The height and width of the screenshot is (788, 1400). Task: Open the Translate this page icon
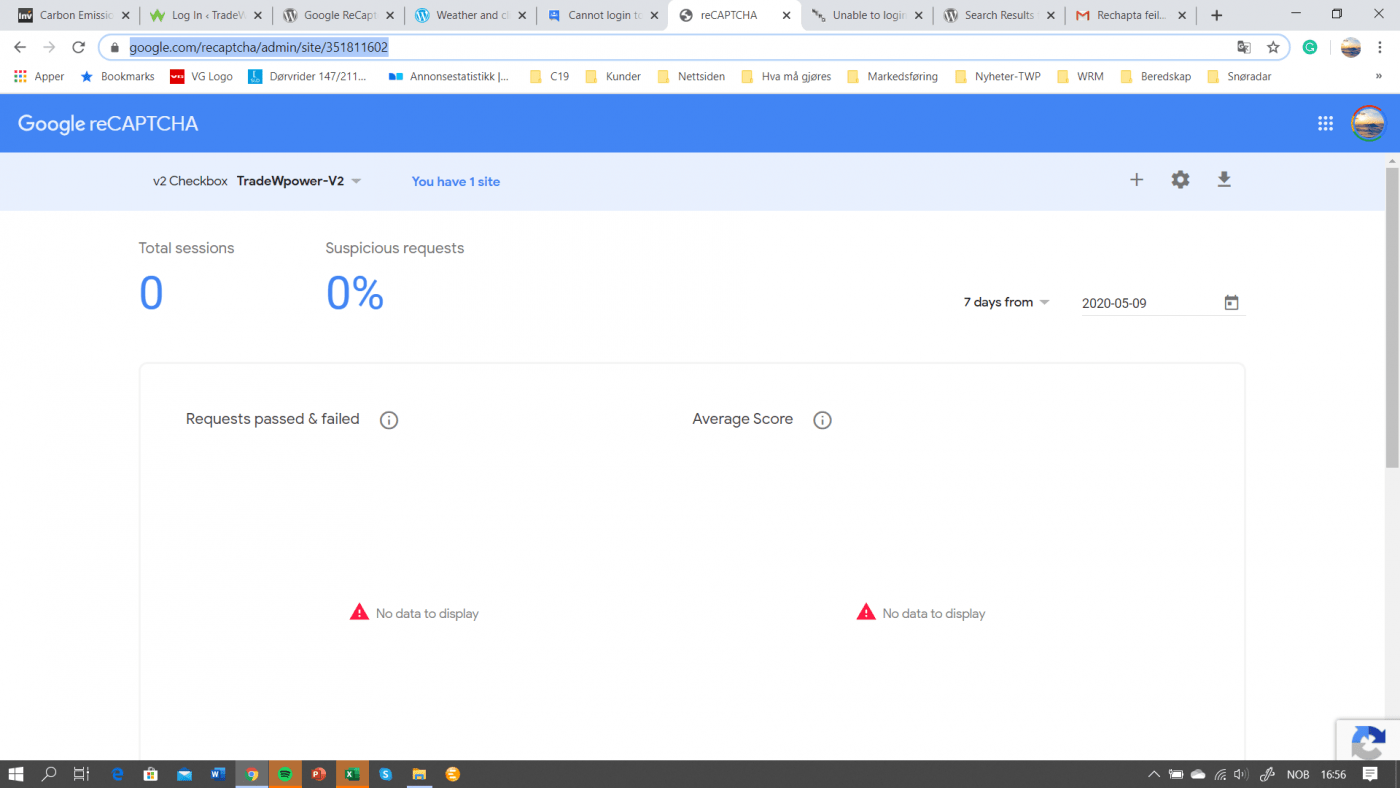(x=1244, y=47)
